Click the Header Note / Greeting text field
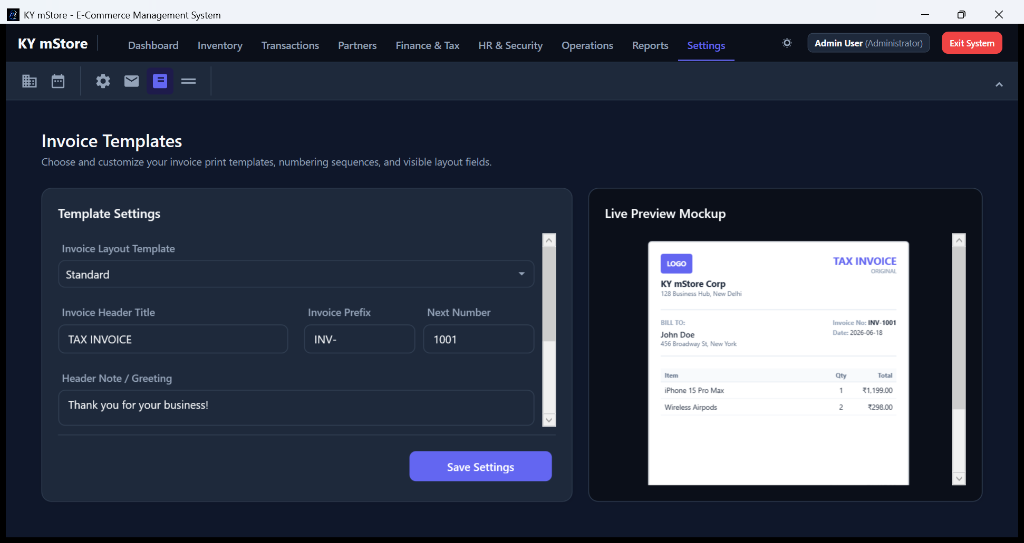 coord(296,408)
